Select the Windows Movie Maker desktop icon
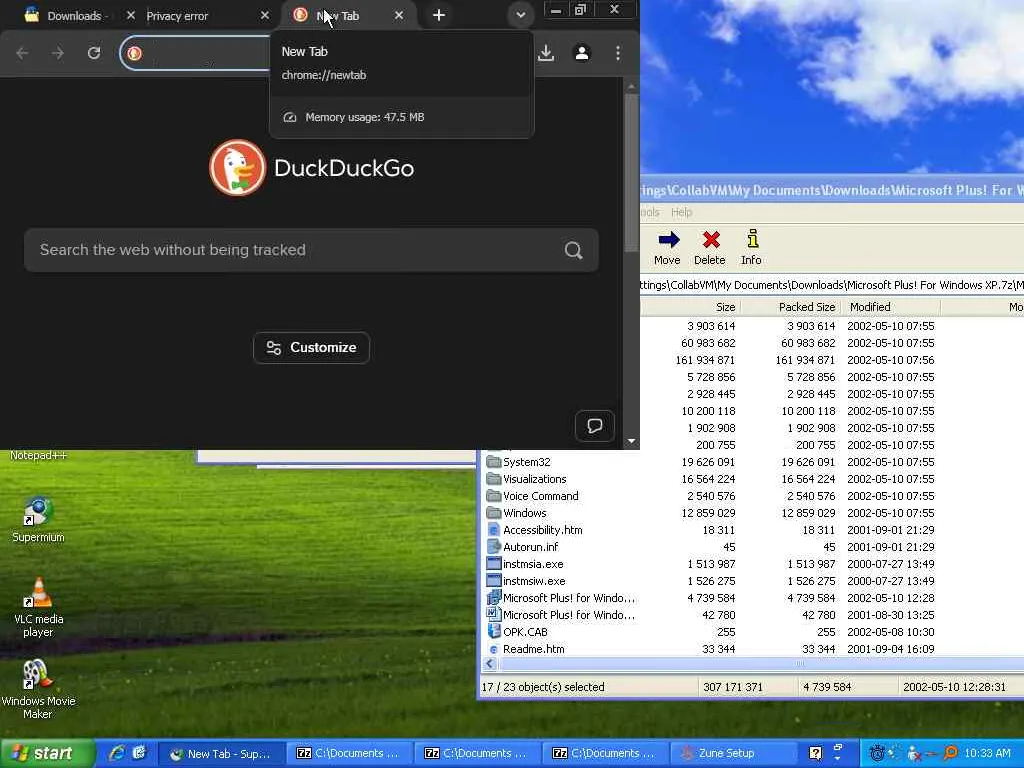The width and height of the screenshot is (1024, 768). click(x=38, y=689)
